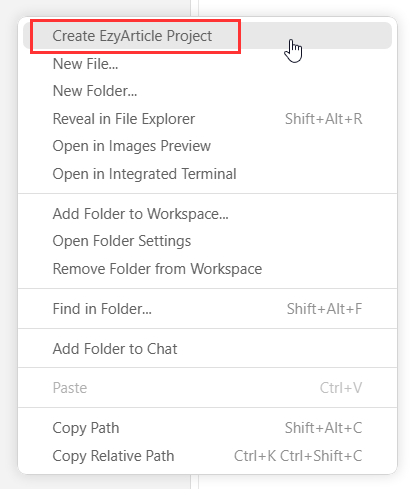Click the Shift+Alt+R shortcut label
Image resolution: width=417 pixels, height=489 pixels.
click(x=324, y=119)
